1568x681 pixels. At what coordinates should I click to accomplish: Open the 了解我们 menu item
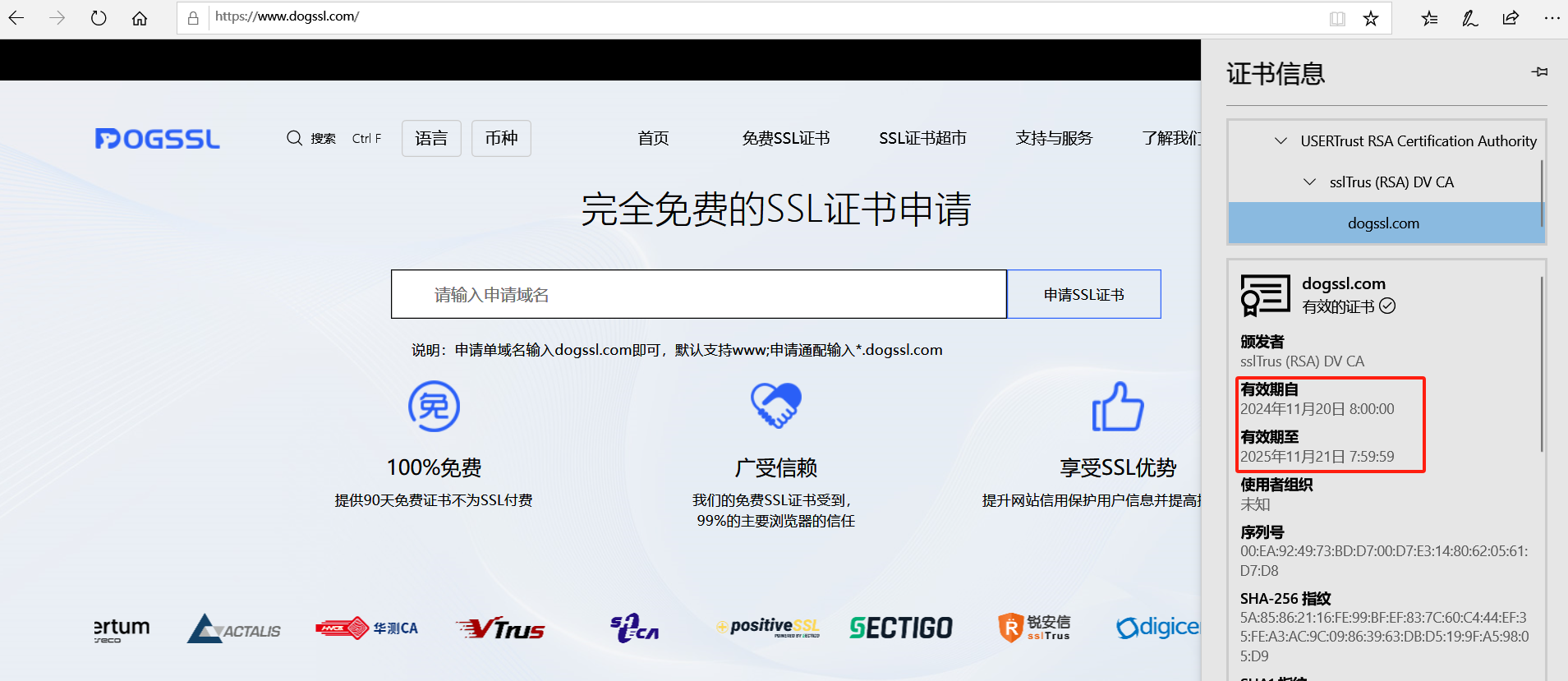point(1171,138)
